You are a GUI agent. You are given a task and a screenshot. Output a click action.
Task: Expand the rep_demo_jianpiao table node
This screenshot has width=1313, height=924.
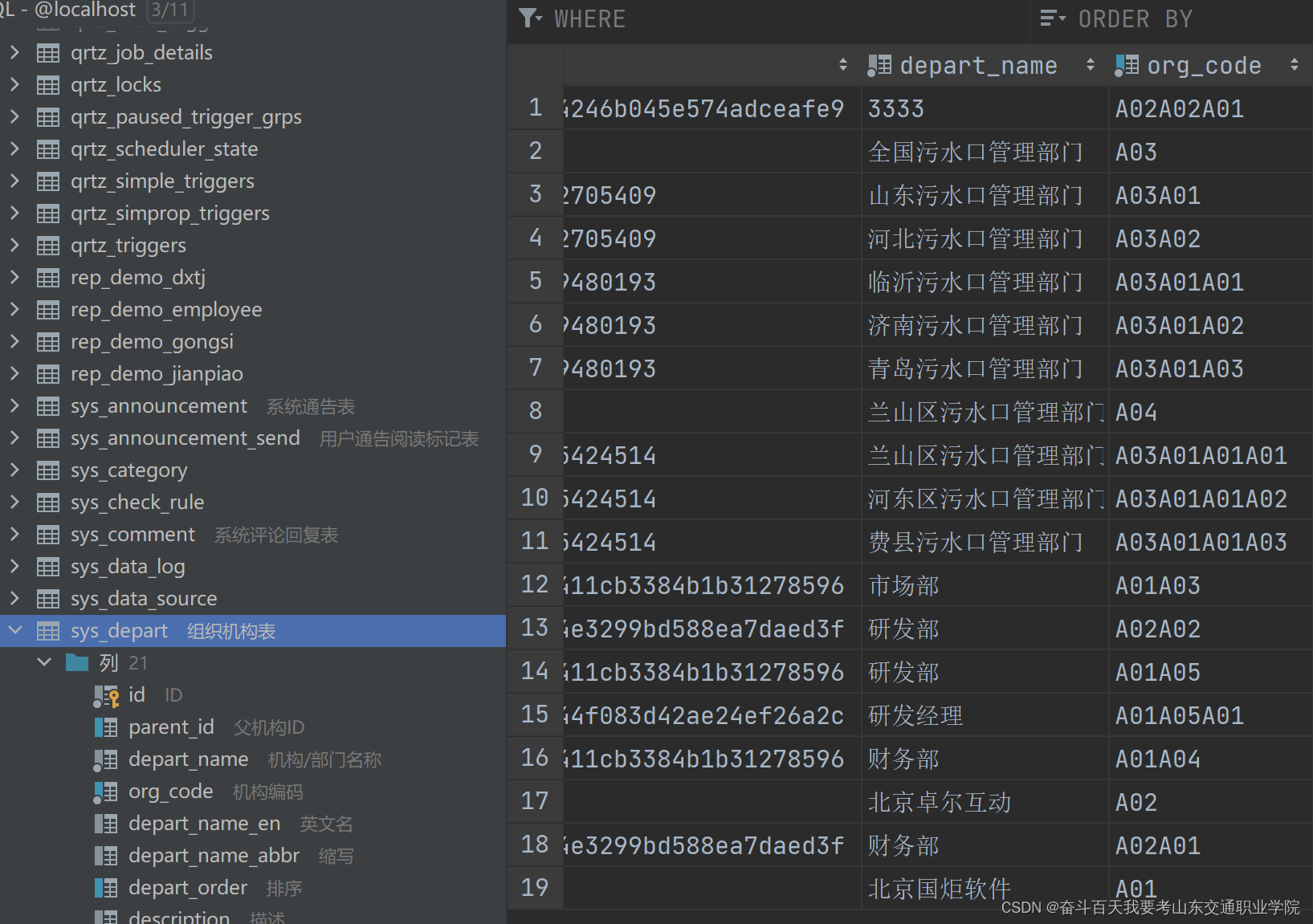14,373
